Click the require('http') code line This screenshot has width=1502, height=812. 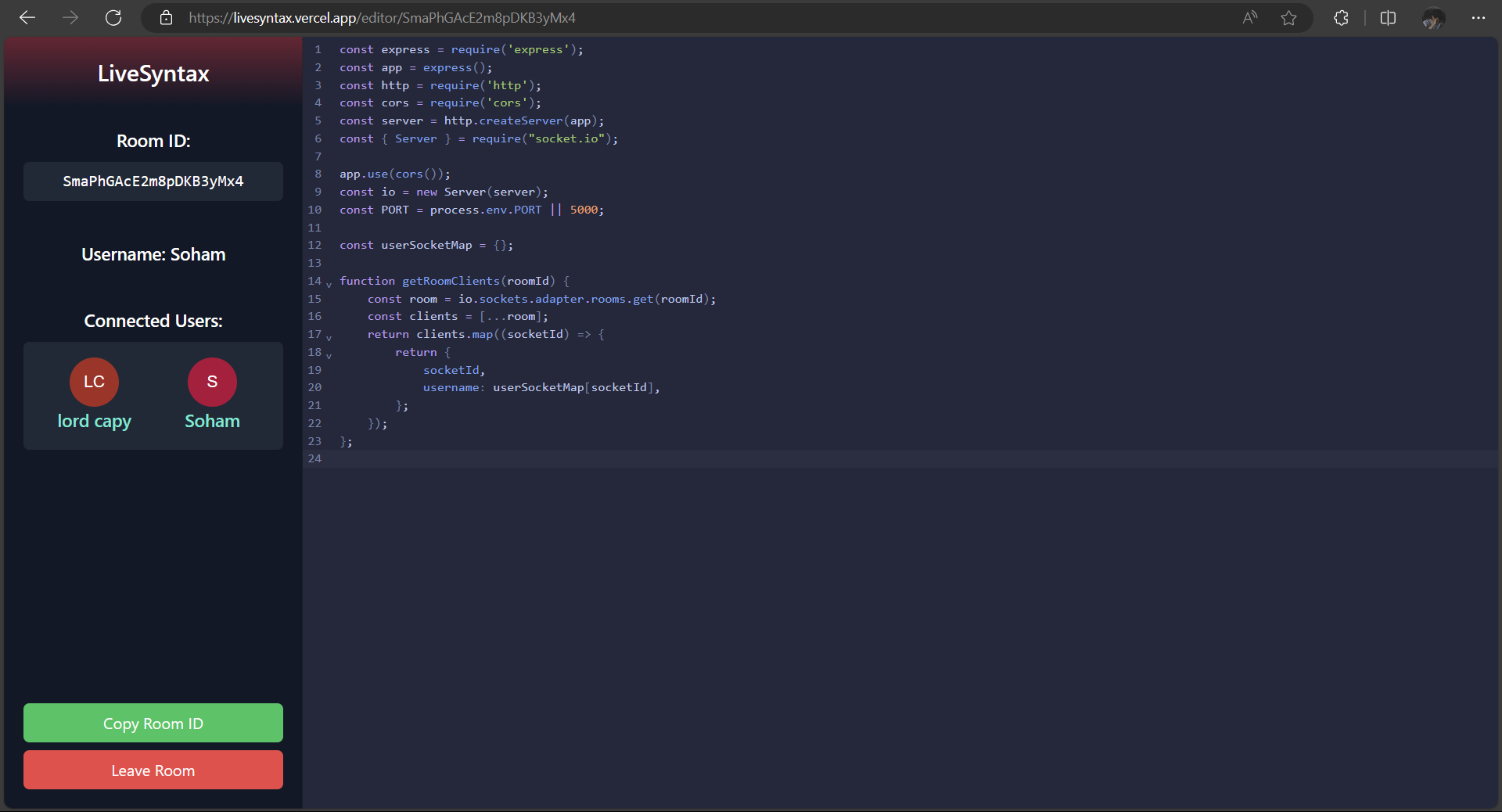coord(440,85)
